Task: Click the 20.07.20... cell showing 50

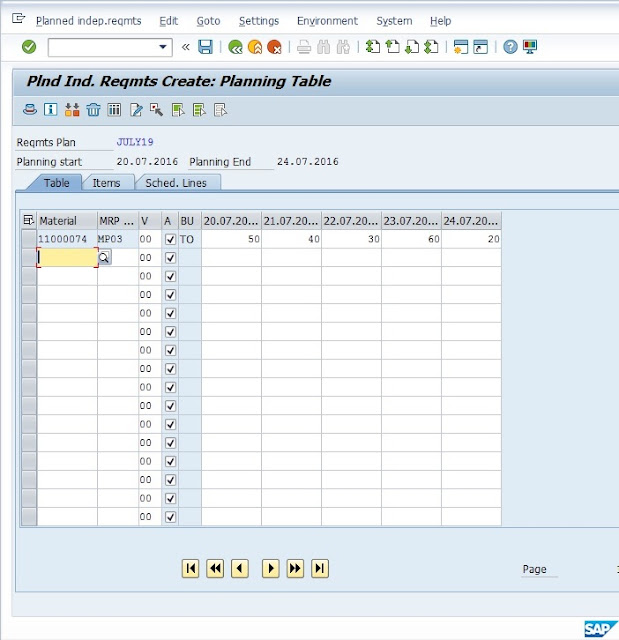Action: (231, 239)
